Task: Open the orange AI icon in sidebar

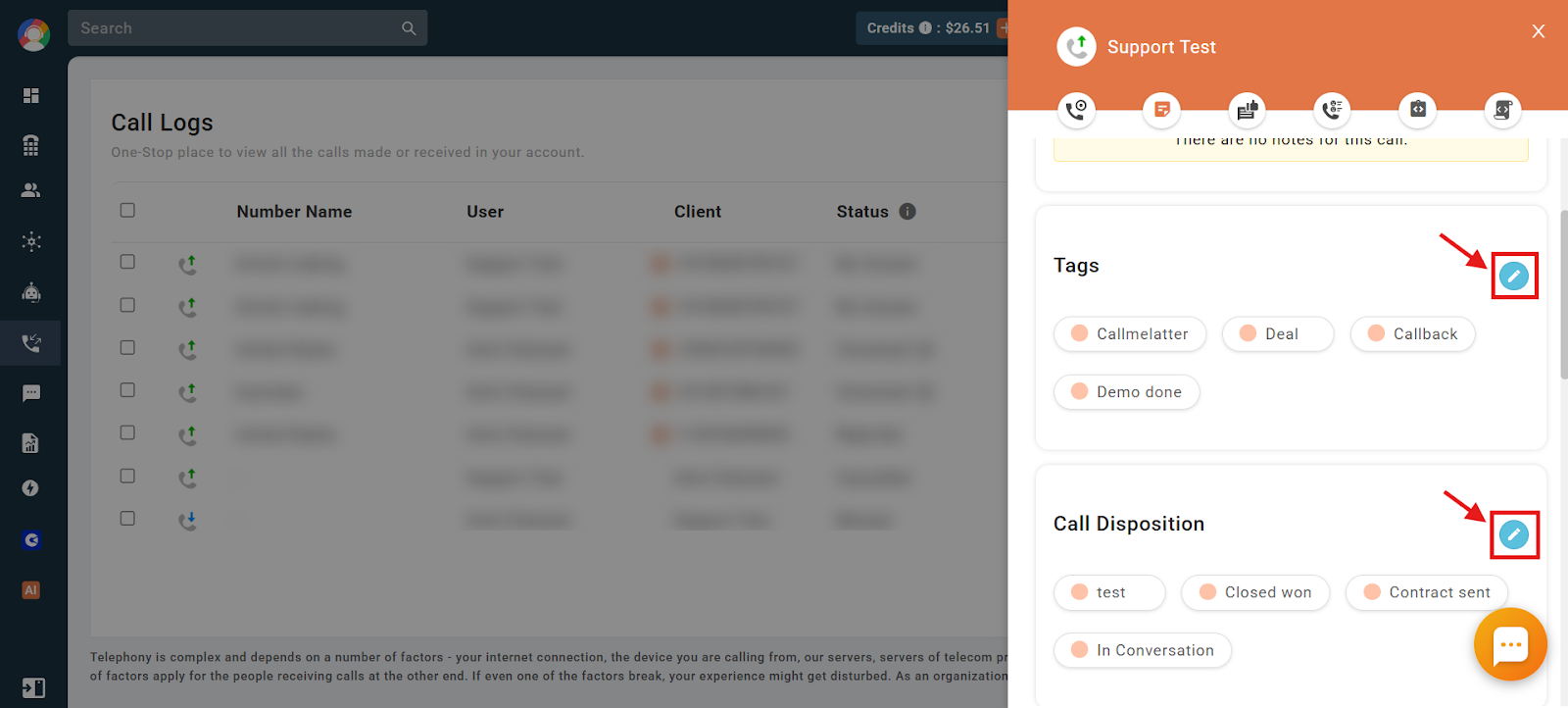Action: click(31, 590)
